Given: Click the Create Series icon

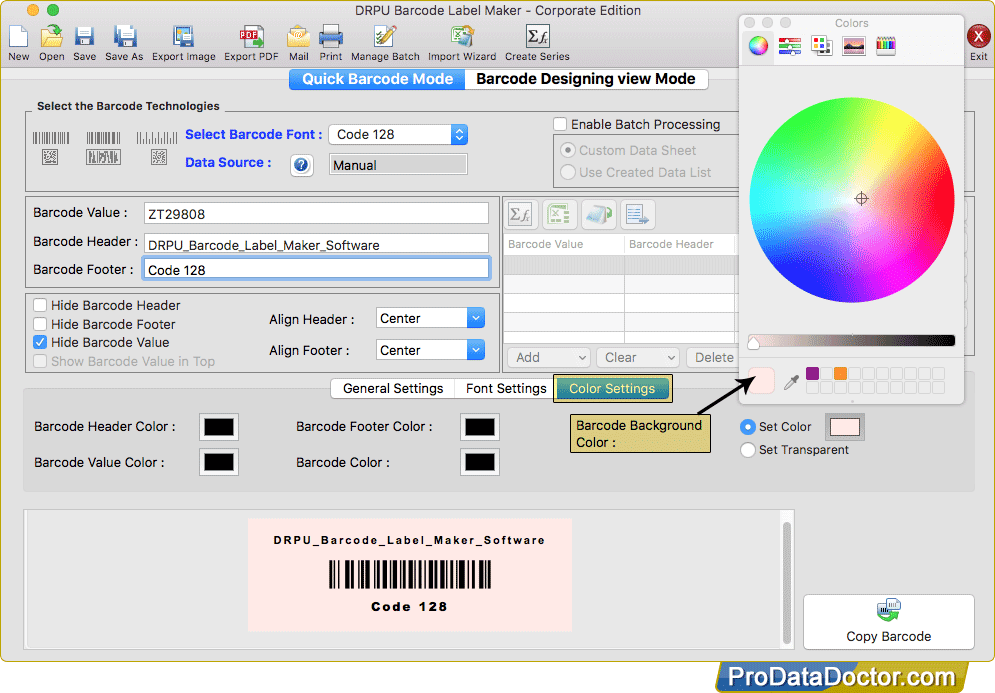Looking at the screenshot, I should (x=537, y=37).
